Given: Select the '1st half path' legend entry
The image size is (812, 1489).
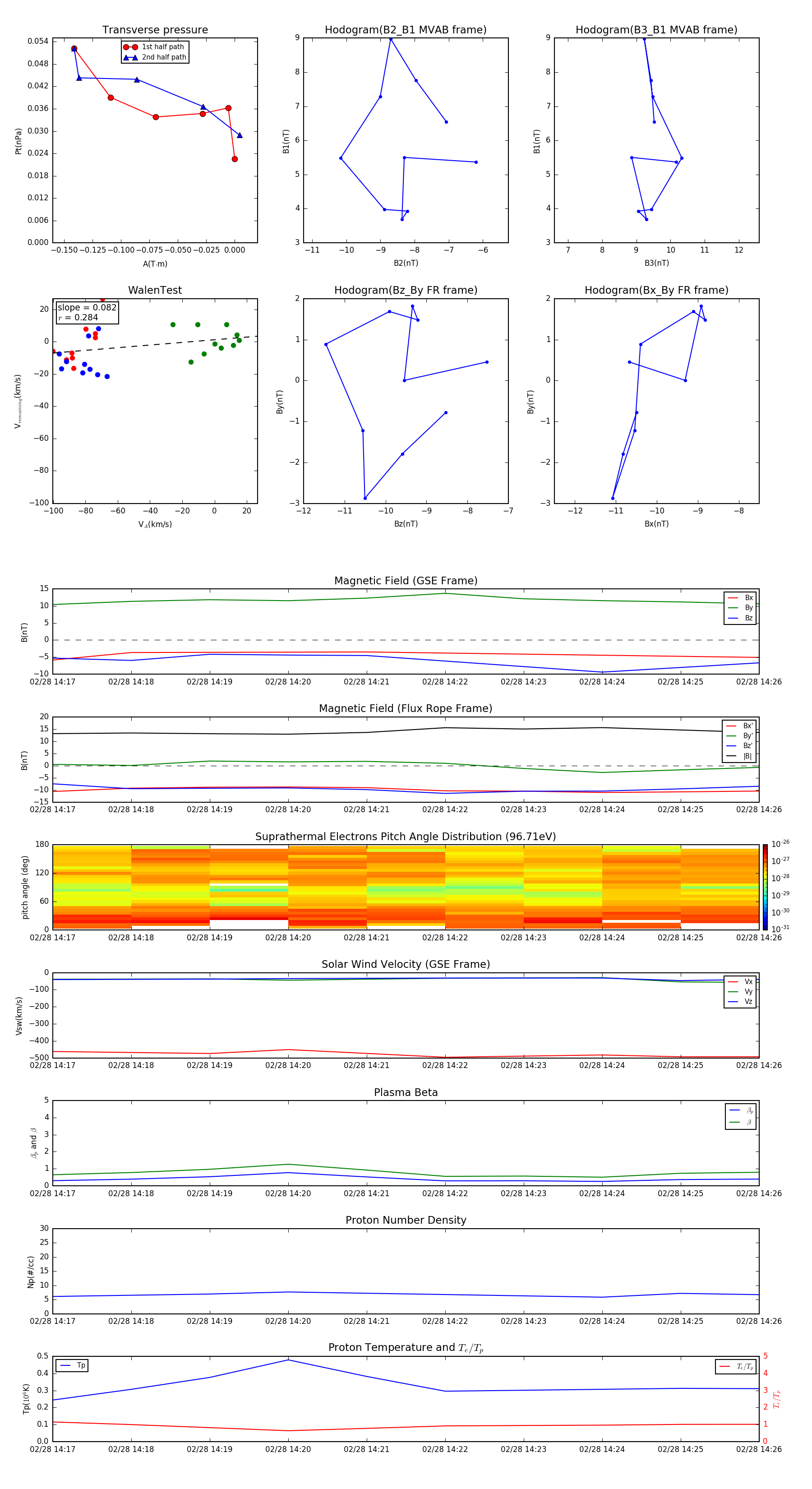Looking at the screenshot, I should point(155,47).
